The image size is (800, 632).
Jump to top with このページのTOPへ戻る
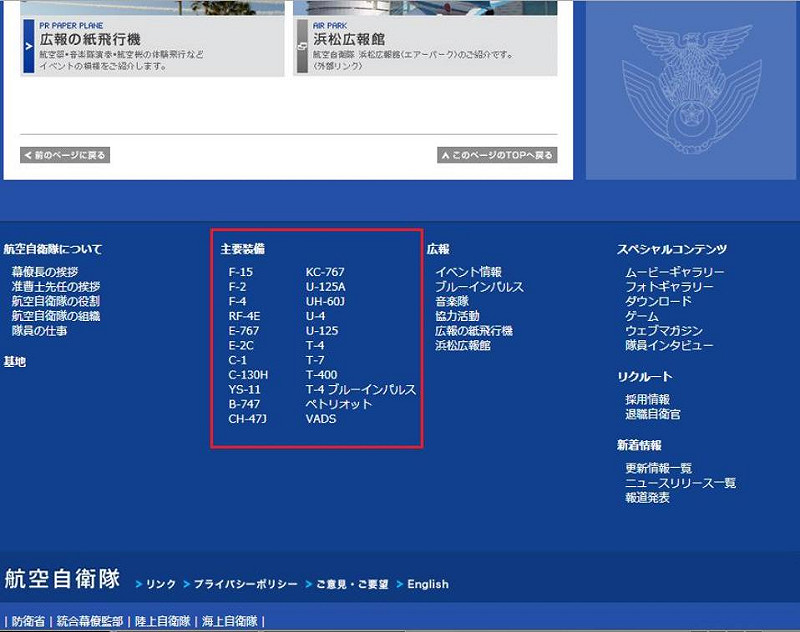(497, 155)
